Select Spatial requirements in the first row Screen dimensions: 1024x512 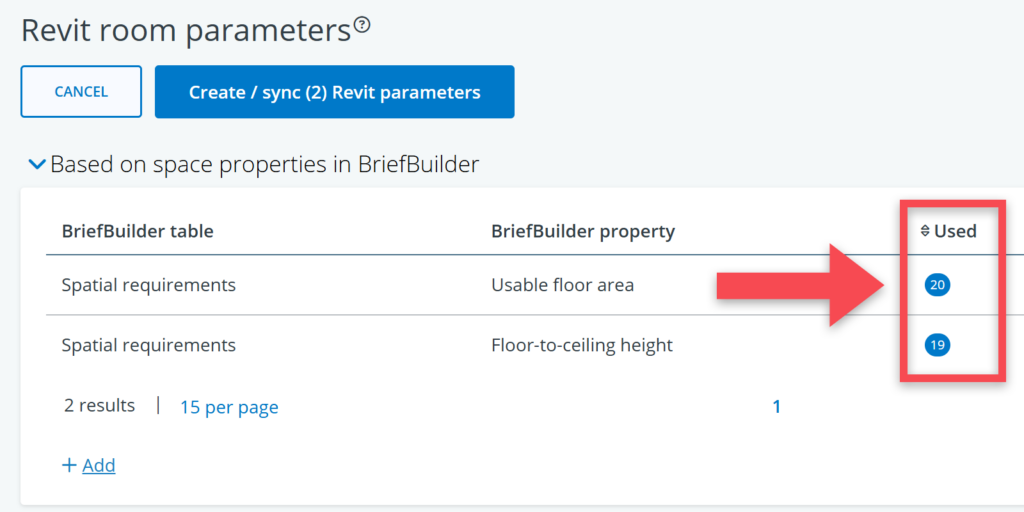coord(148,285)
